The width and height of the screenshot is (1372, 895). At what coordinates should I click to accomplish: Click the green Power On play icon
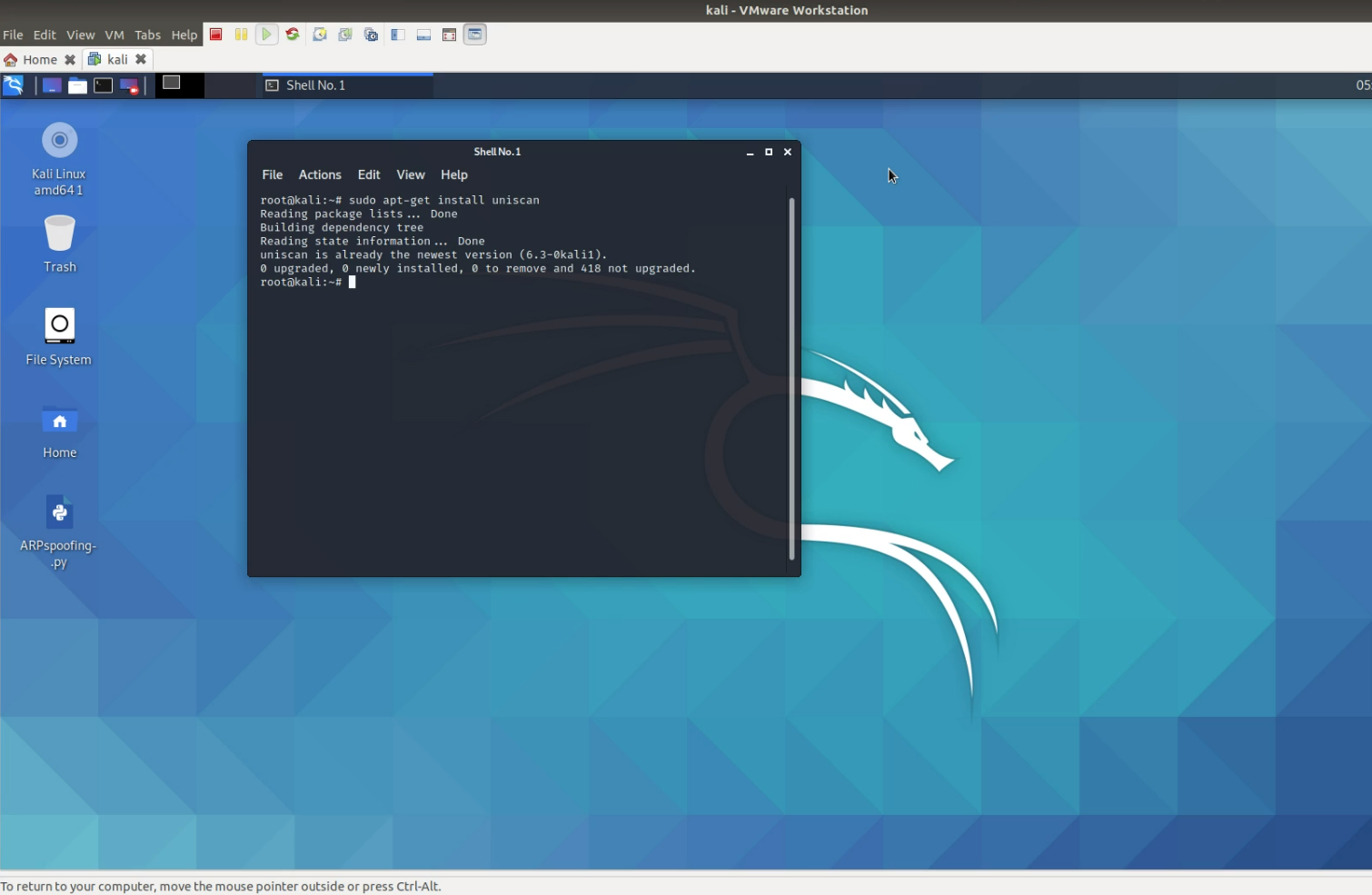click(266, 35)
